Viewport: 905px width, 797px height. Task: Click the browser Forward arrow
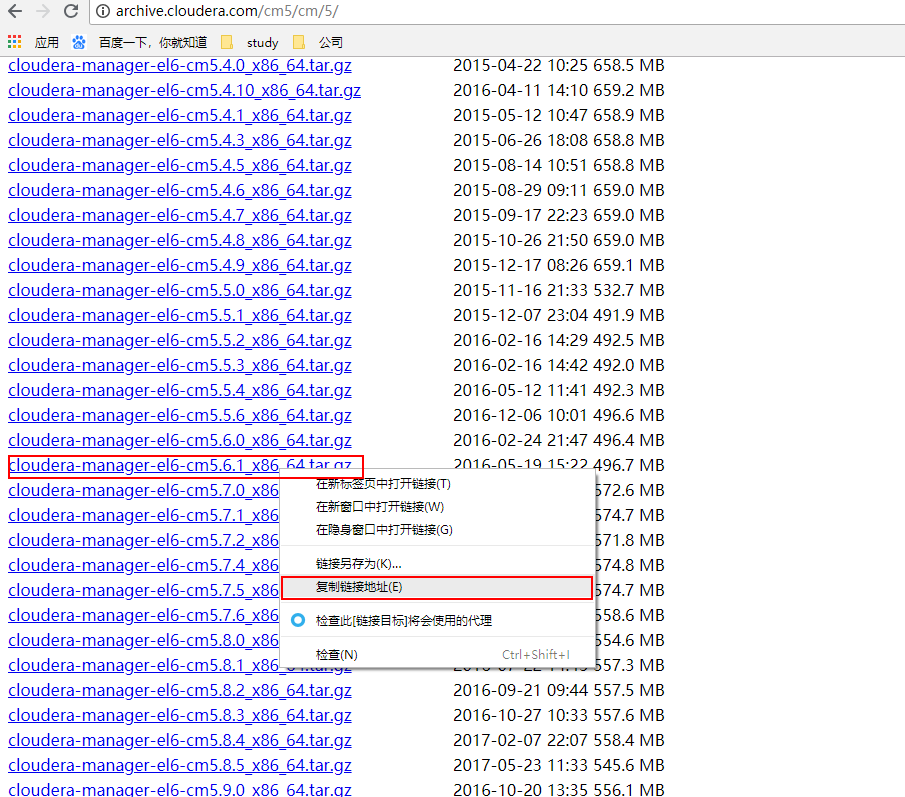43,11
